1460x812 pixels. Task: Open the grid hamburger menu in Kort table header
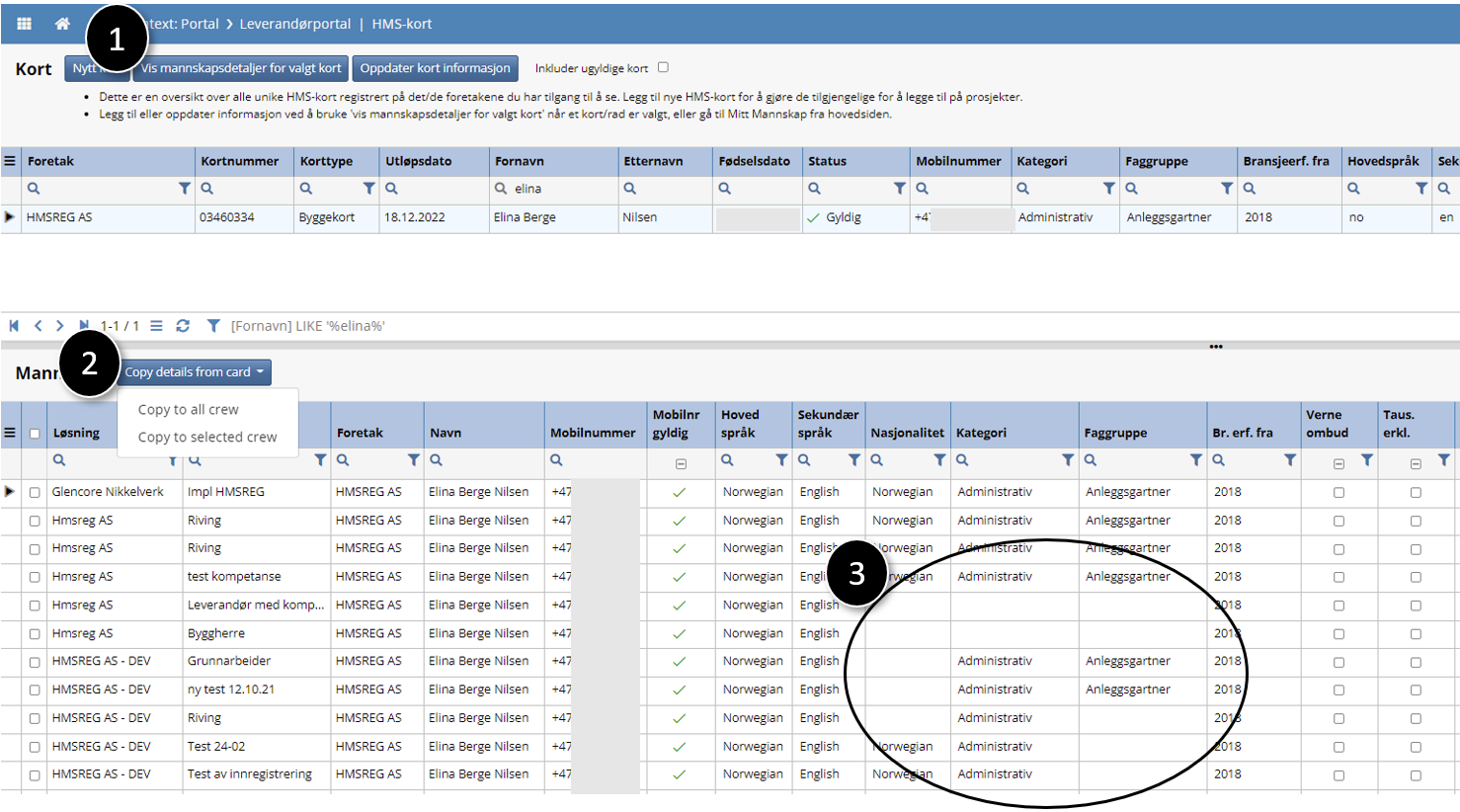point(10,160)
